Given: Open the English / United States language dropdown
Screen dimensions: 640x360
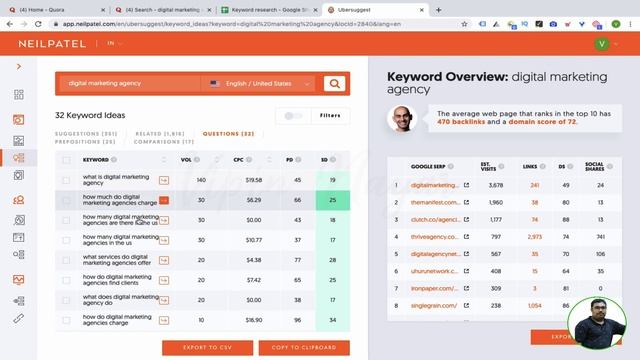Looking at the screenshot, I should tap(260, 84).
